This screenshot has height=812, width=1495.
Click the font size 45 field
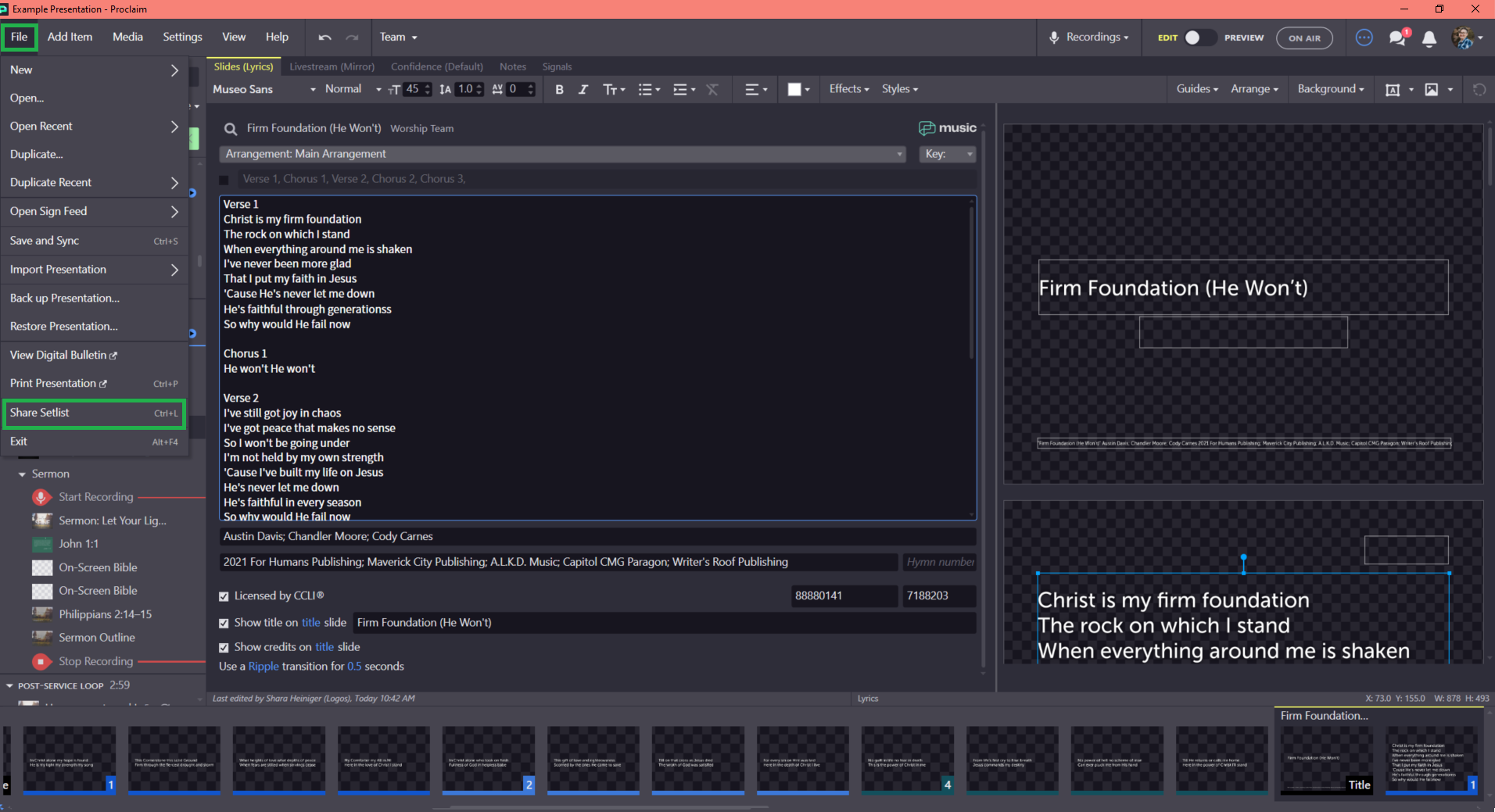point(413,89)
